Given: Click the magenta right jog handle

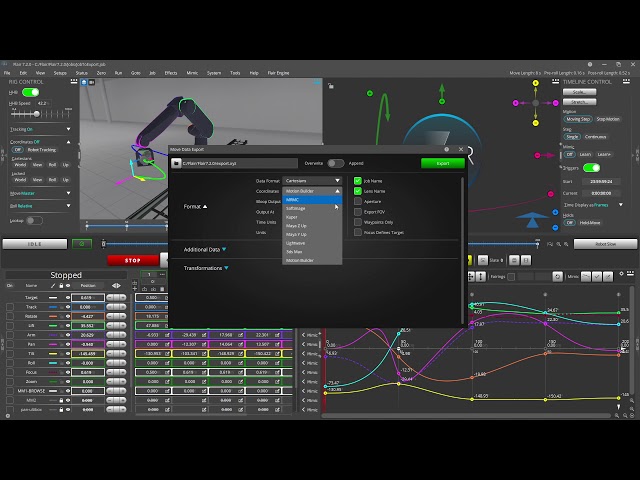Looking at the screenshot, I should click(555, 103).
